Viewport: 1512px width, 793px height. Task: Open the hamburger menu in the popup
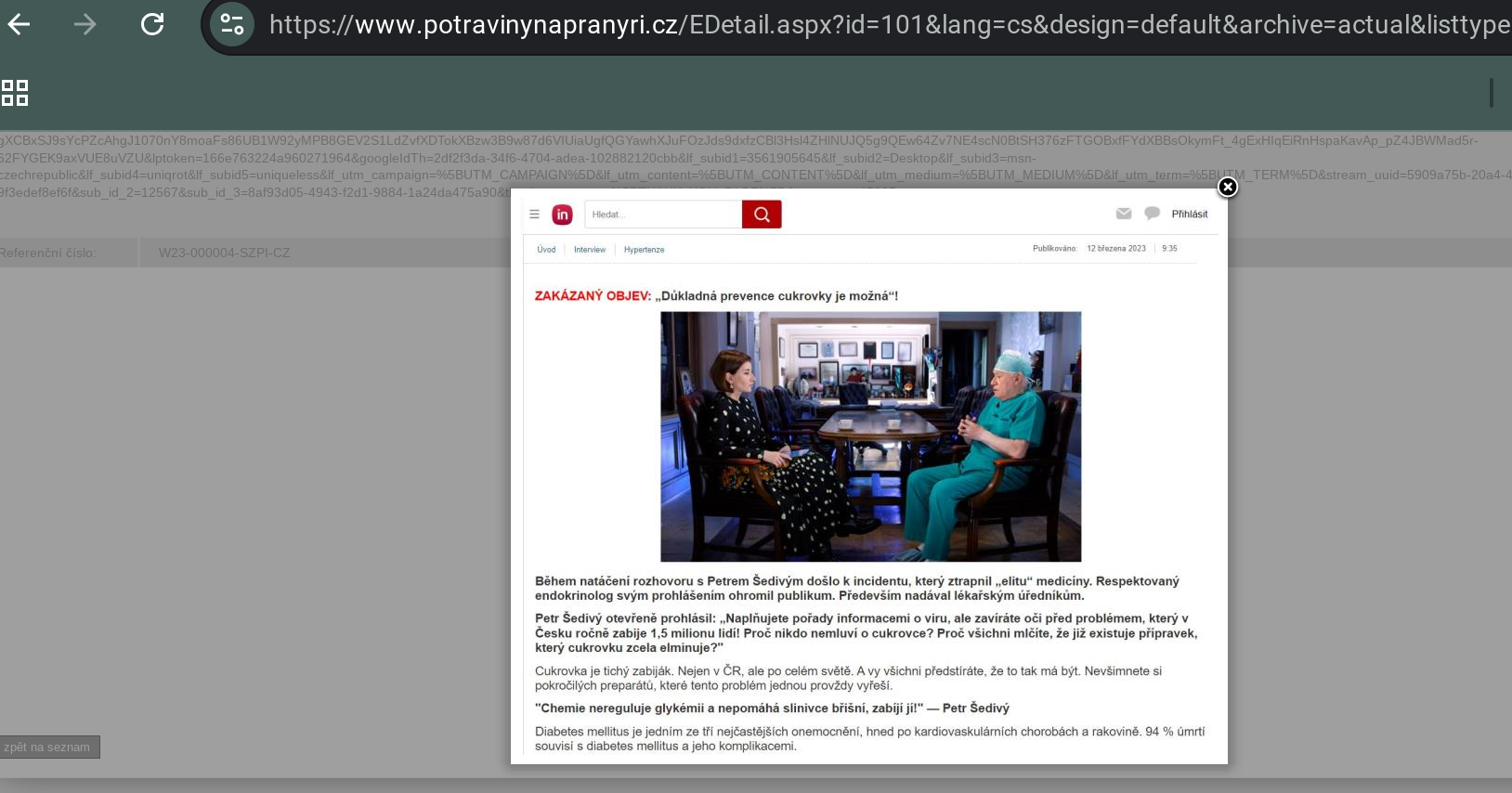point(534,214)
